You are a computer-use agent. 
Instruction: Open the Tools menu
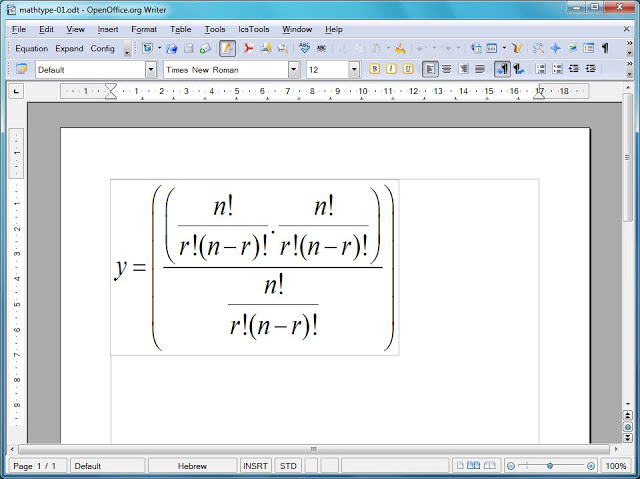click(215, 29)
